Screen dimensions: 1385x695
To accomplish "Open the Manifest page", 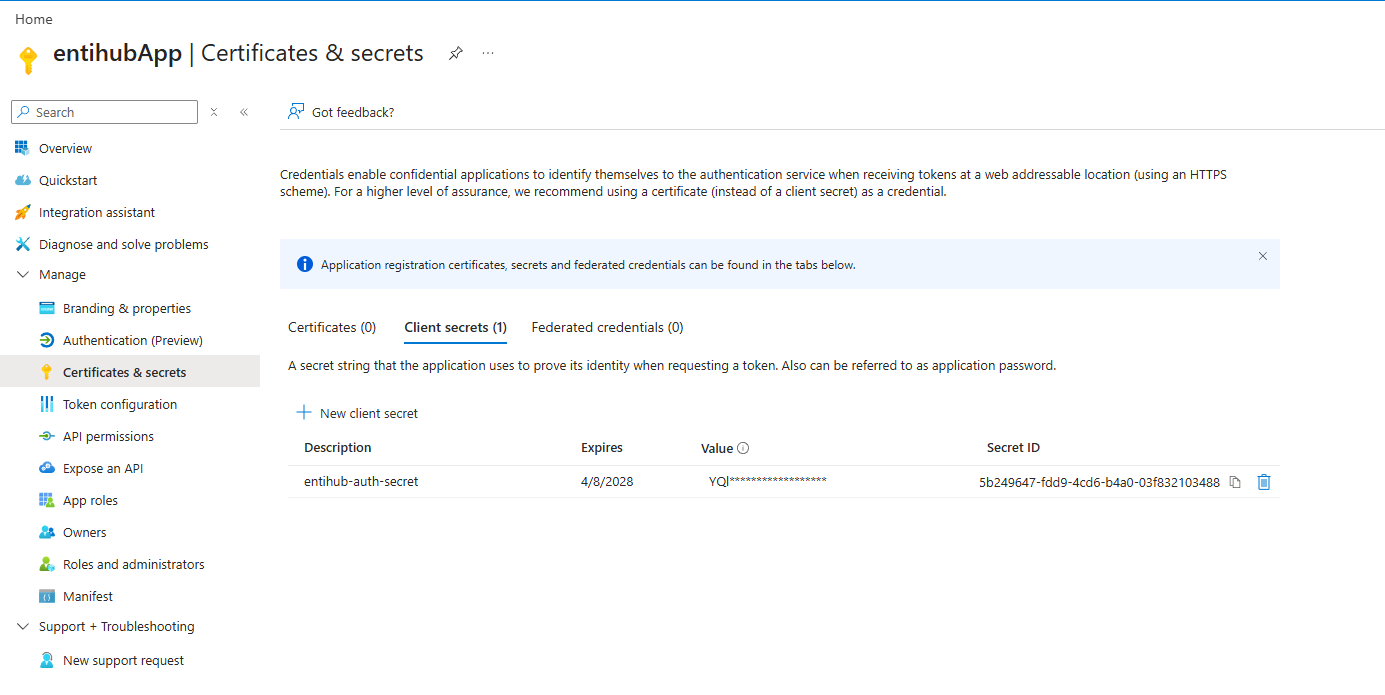I will pyautogui.click(x=88, y=596).
